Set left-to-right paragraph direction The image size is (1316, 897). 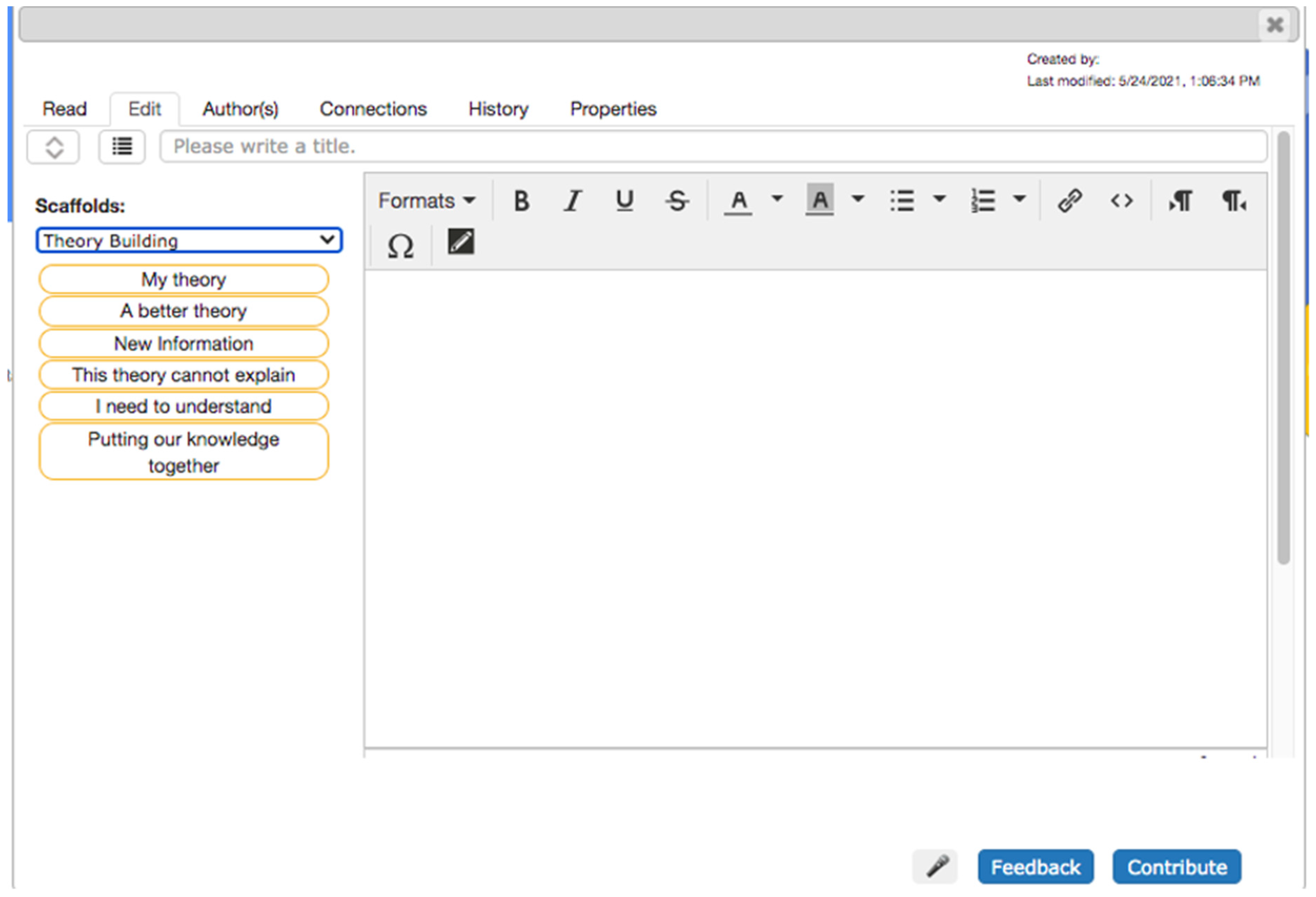(x=1180, y=200)
